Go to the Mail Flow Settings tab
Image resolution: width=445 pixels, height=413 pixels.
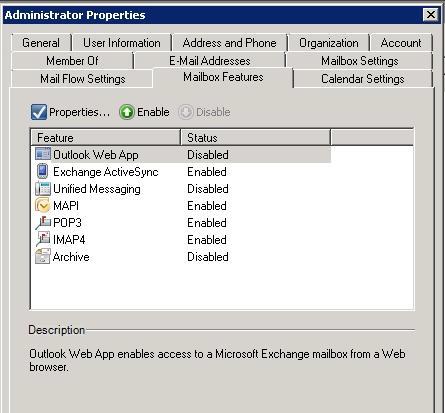click(83, 79)
